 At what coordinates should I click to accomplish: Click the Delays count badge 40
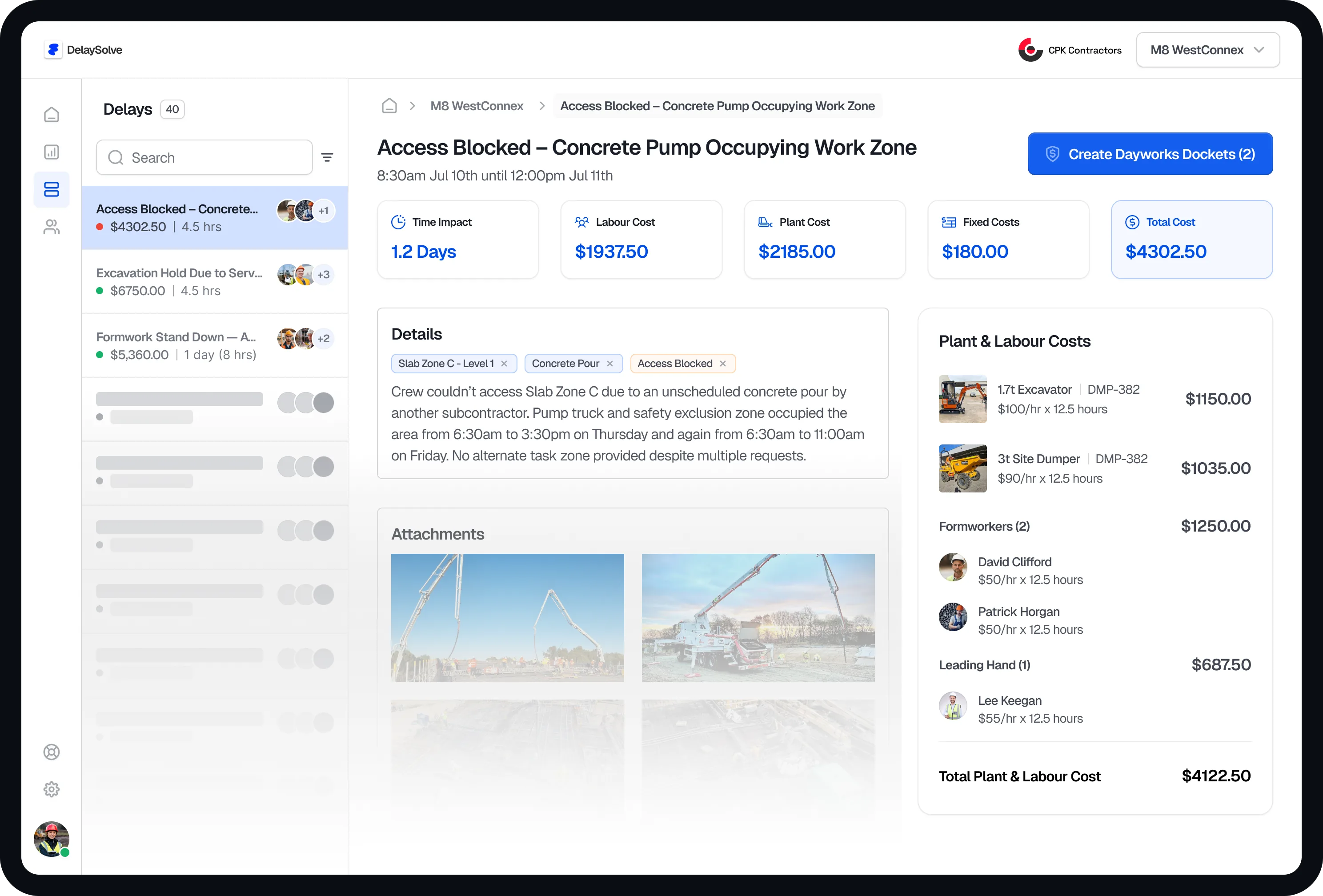tap(172, 109)
